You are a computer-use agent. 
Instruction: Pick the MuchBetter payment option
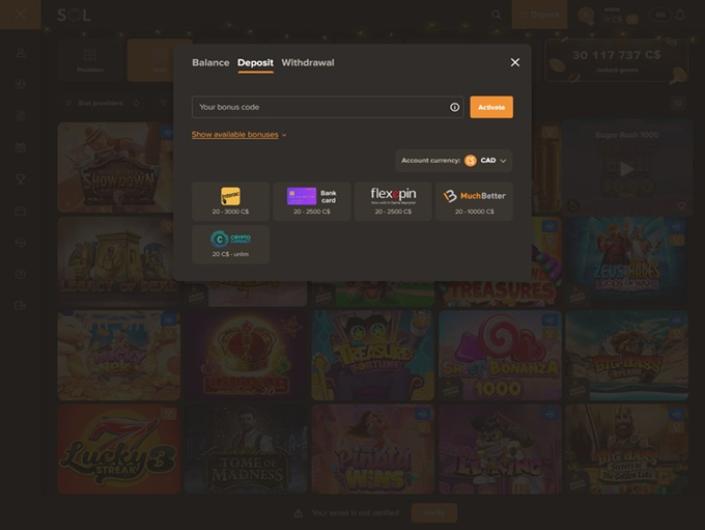474,201
